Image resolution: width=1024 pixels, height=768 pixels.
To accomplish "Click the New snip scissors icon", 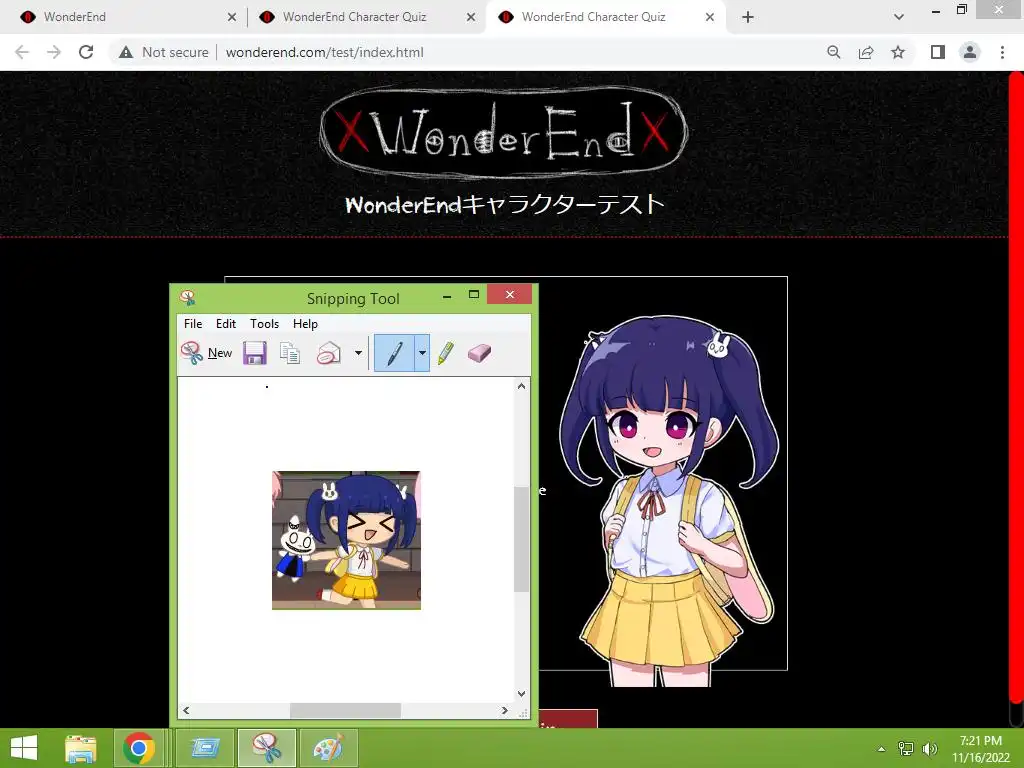I will 191,353.
